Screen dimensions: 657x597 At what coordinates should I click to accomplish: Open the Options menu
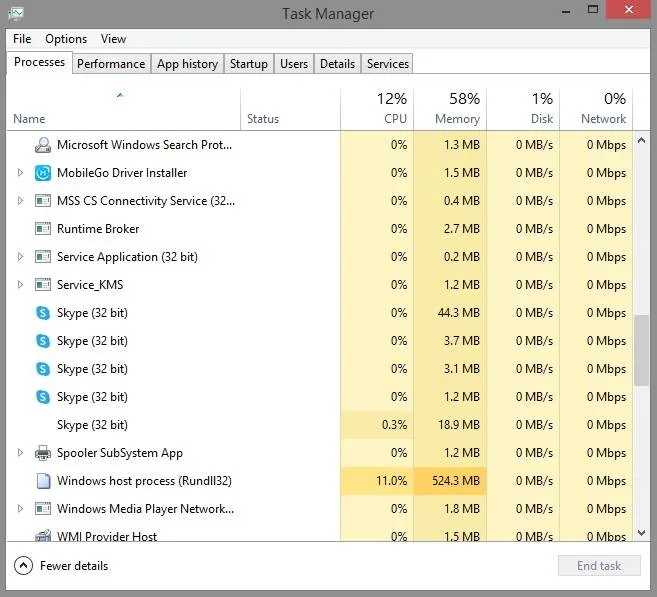66,39
